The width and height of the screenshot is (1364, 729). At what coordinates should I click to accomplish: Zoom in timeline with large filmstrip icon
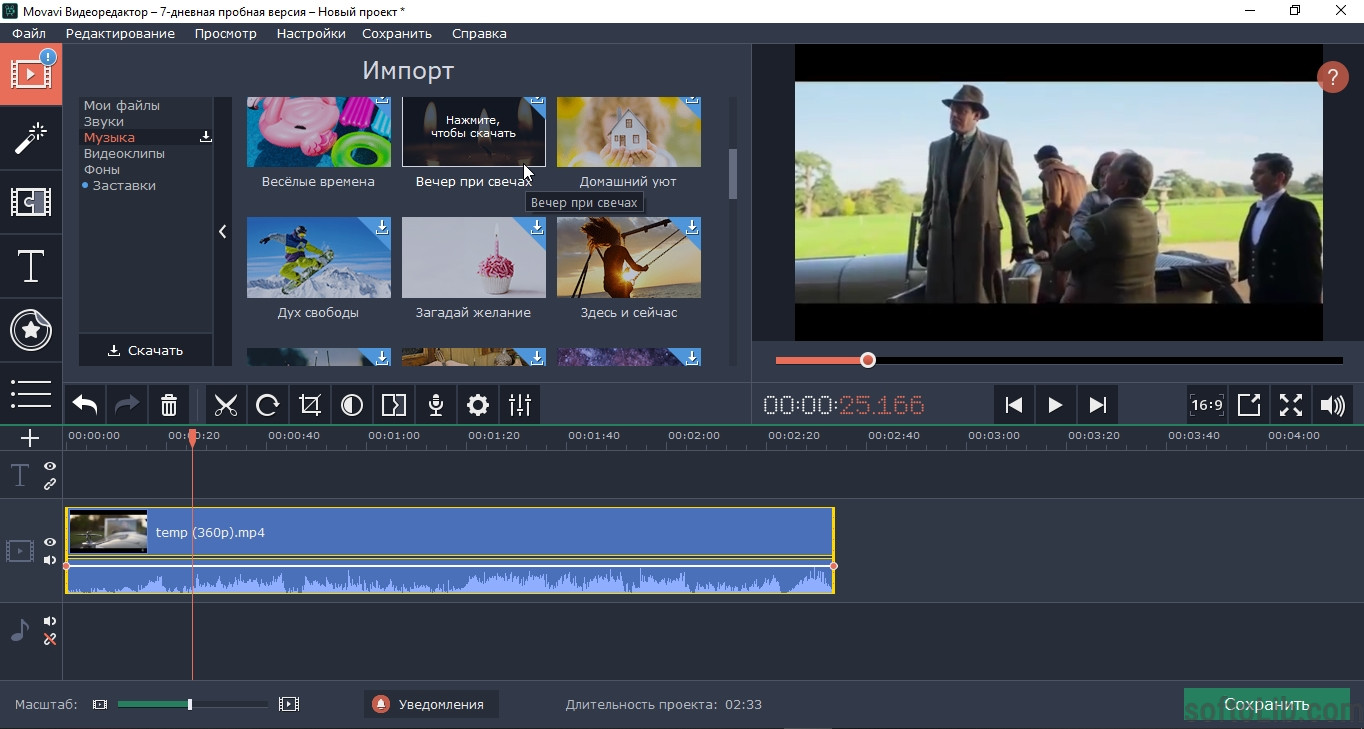click(x=289, y=704)
